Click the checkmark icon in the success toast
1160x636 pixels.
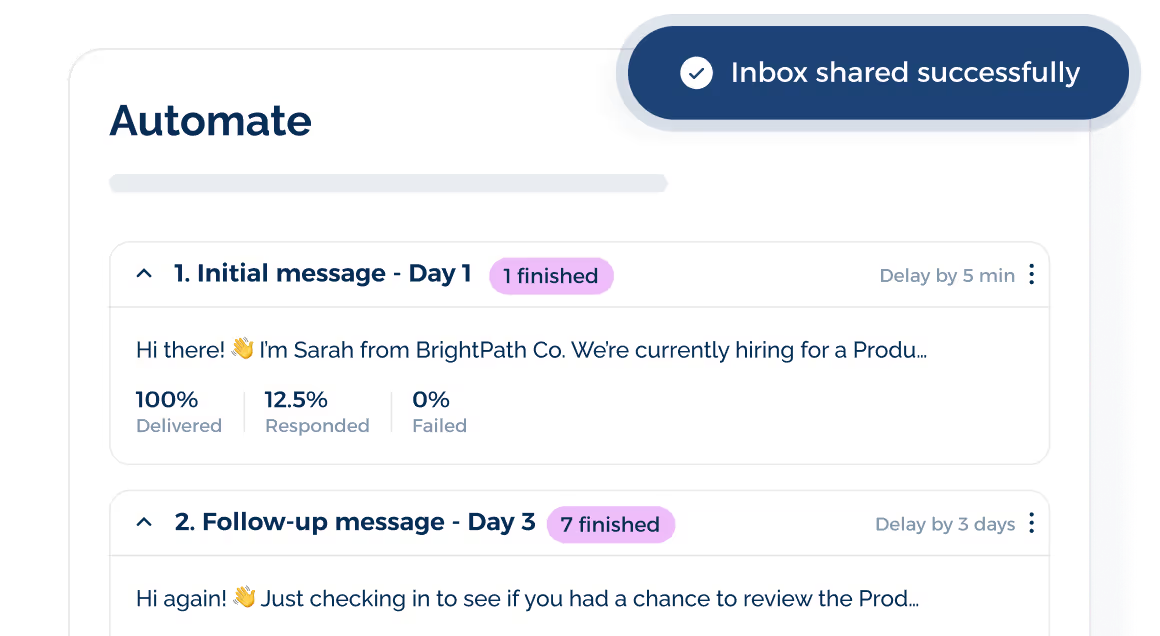pos(696,72)
